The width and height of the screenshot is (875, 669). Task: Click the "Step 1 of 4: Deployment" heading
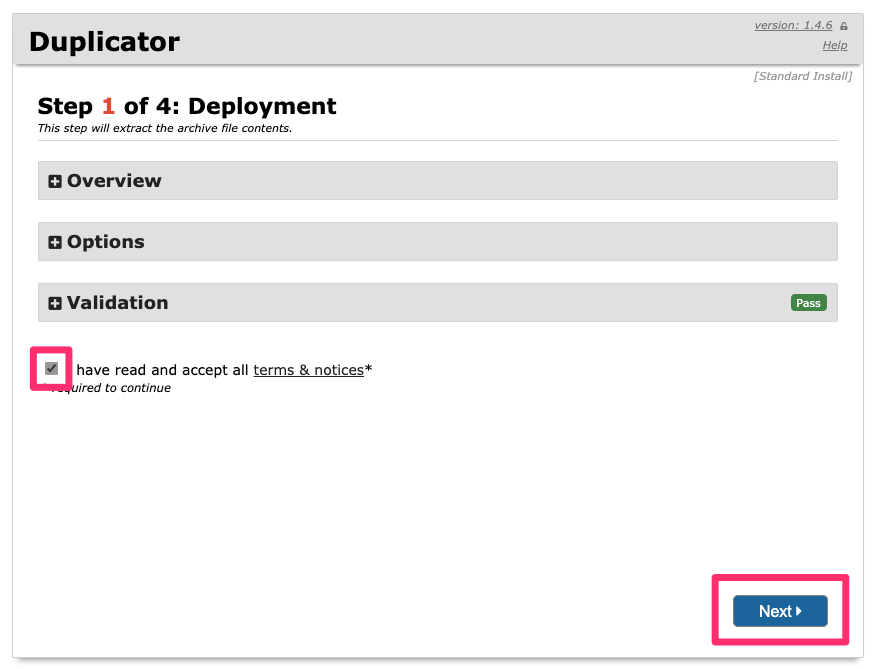(187, 106)
